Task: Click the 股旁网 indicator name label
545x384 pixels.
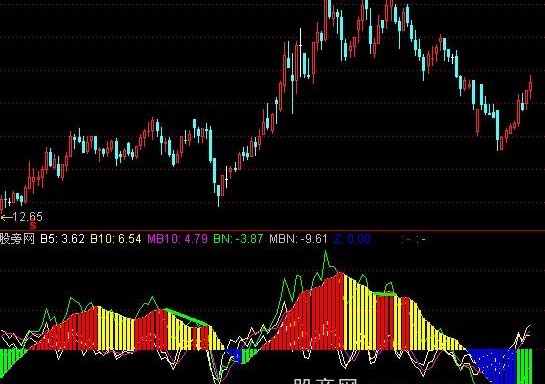Action: tap(17, 239)
